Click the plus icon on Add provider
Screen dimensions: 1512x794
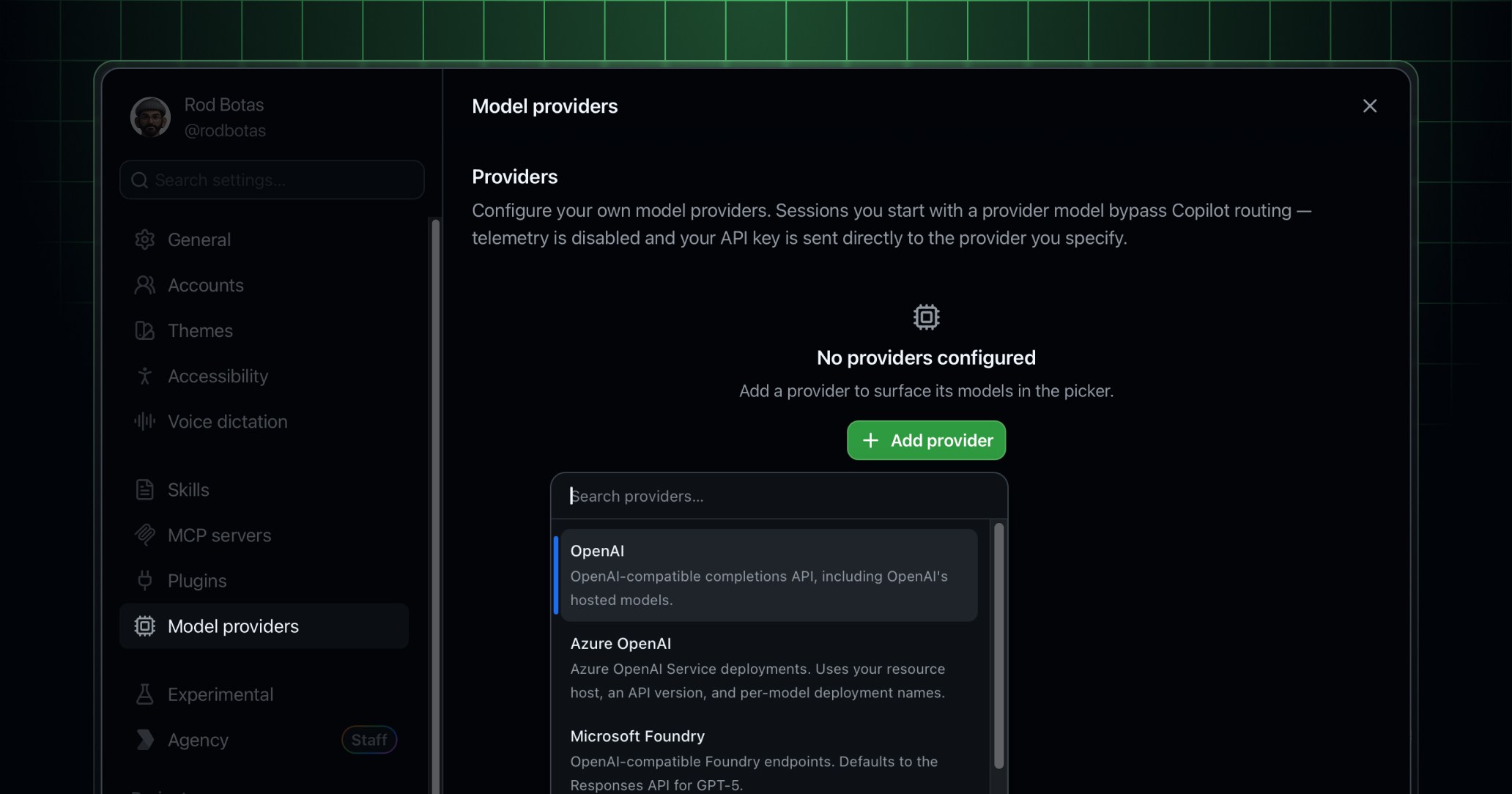pyautogui.click(x=870, y=440)
